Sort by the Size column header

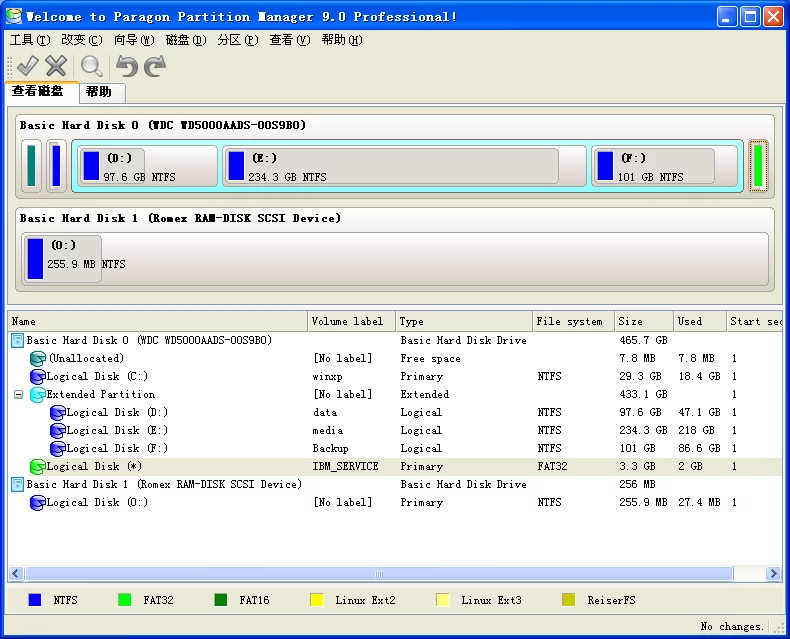tap(643, 322)
